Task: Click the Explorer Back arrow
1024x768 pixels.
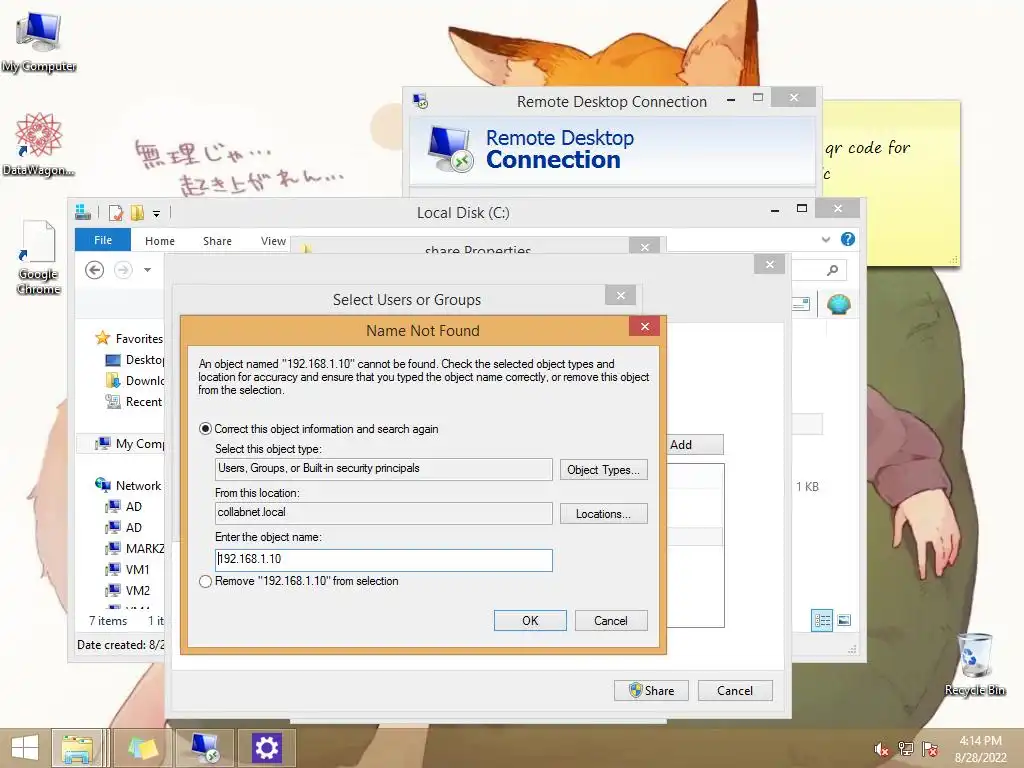Action: point(95,270)
